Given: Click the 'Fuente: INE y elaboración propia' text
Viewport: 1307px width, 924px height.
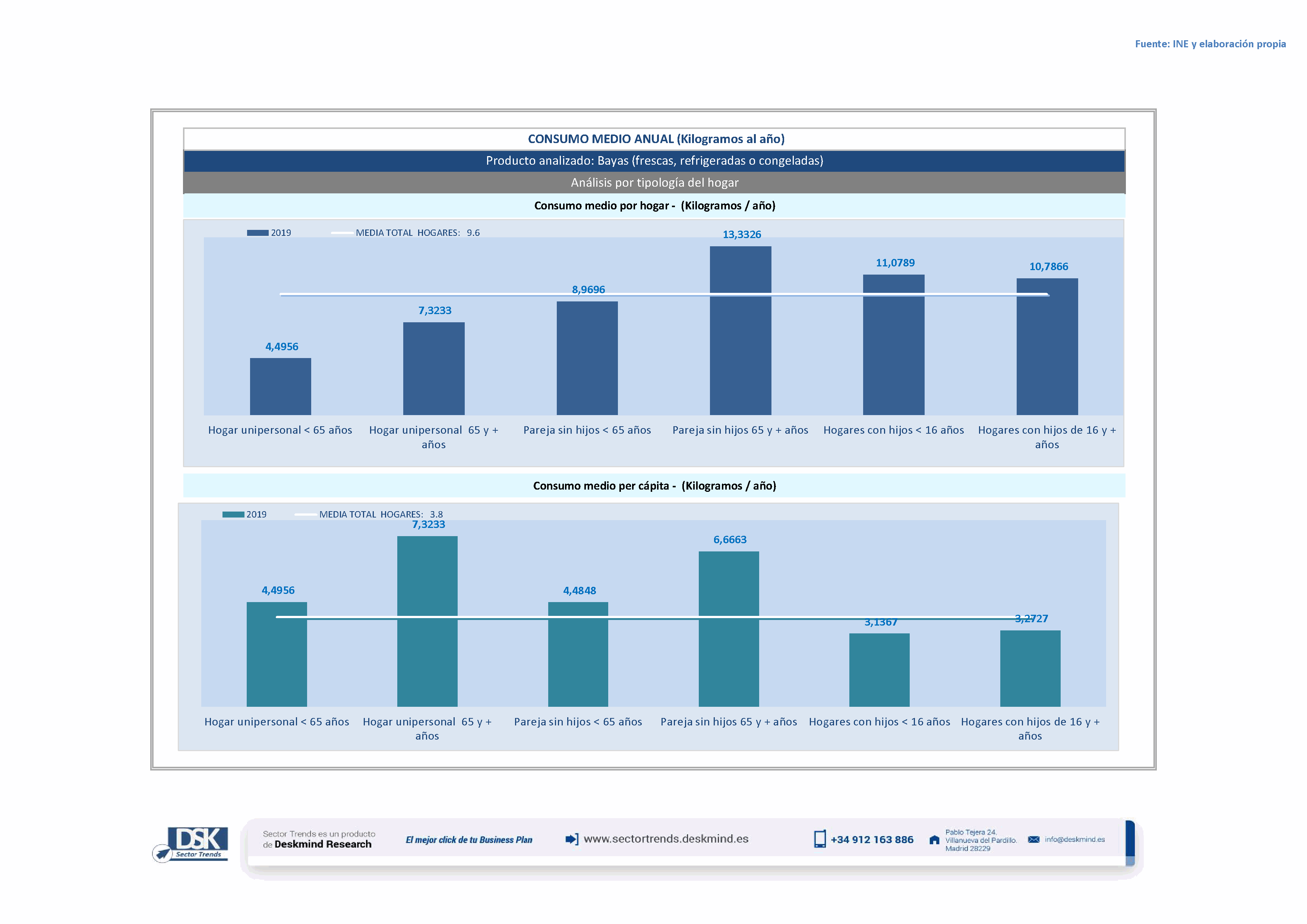Looking at the screenshot, I should click(x=1210, y=44).
